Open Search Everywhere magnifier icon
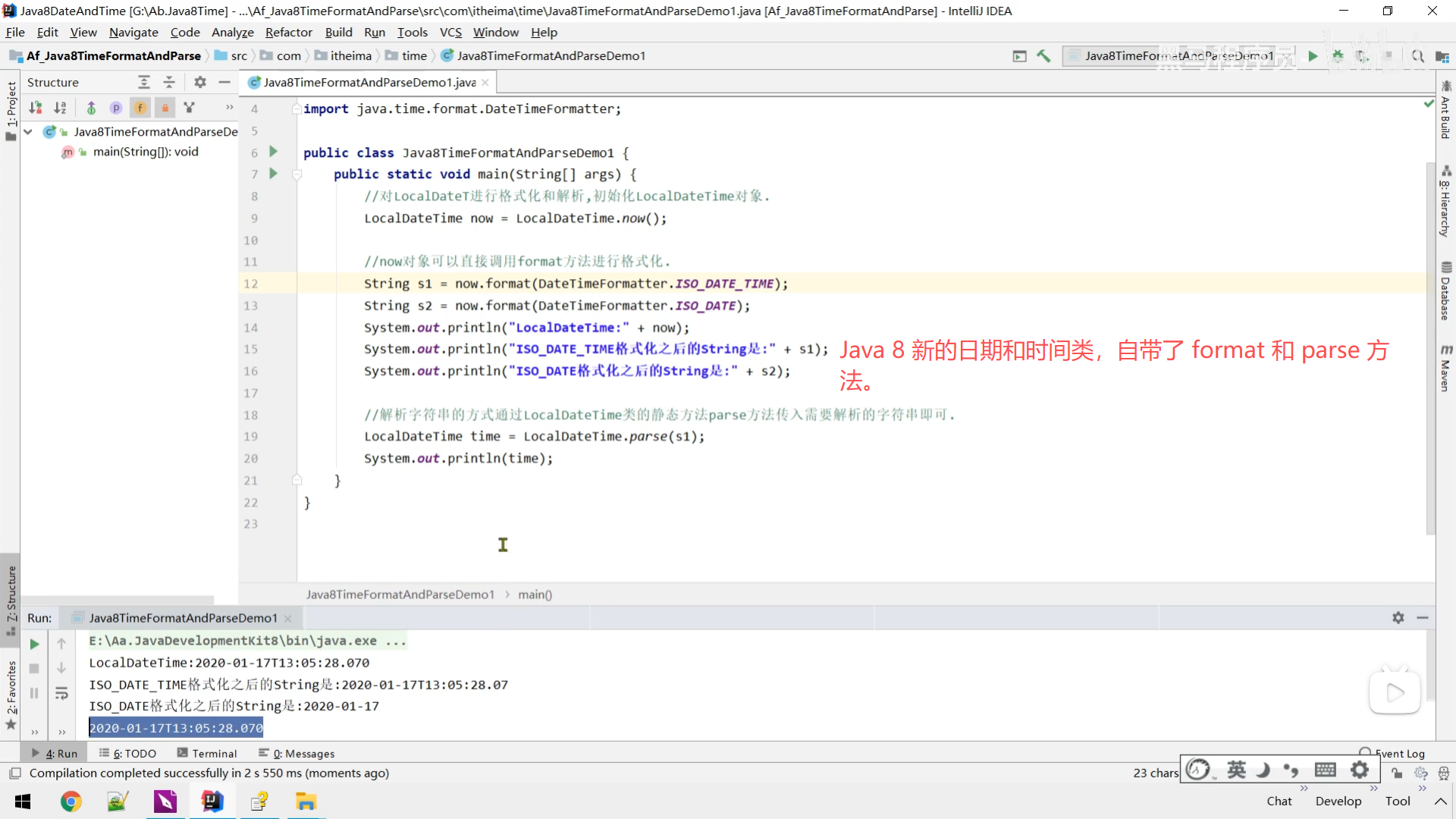Screen dimensions: 1456x819 point(1417,56)
